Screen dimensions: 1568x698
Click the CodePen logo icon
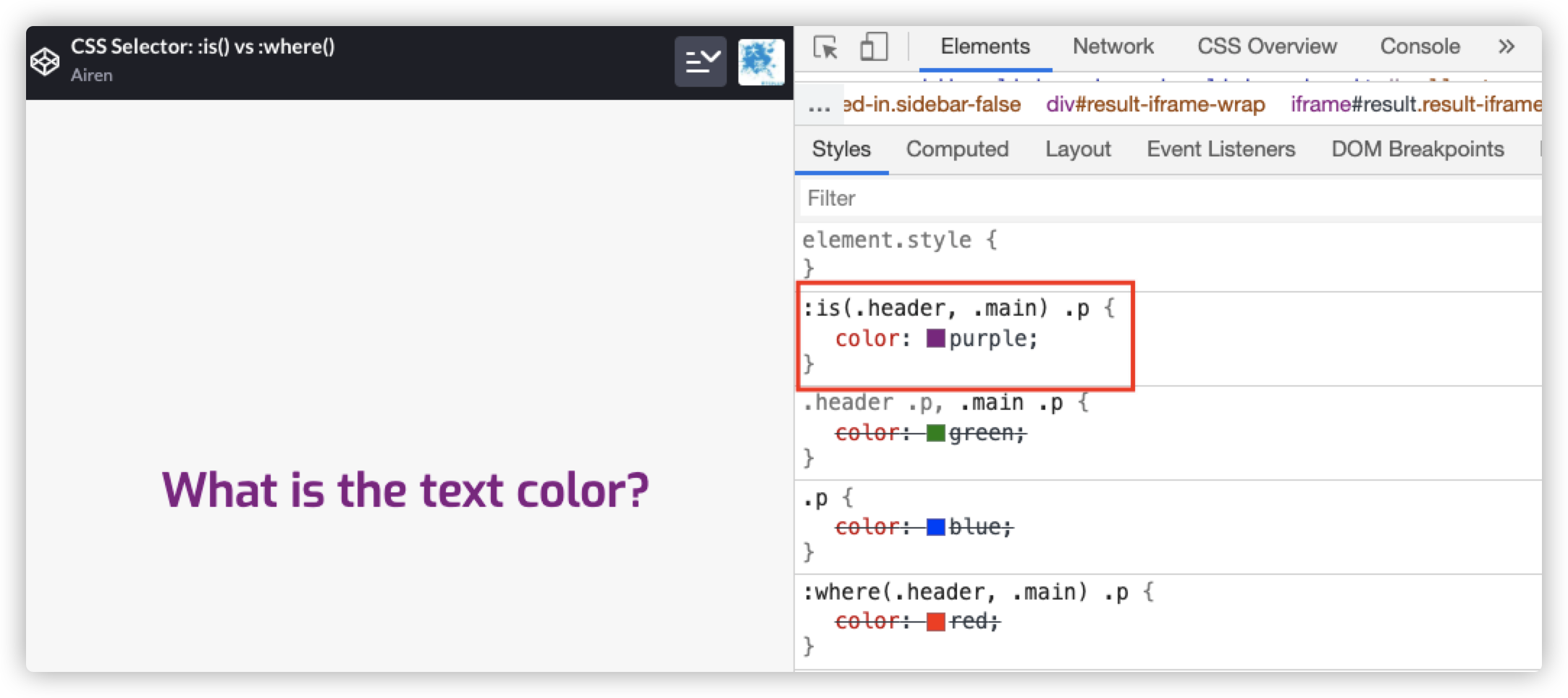click(x=45, y=62)
